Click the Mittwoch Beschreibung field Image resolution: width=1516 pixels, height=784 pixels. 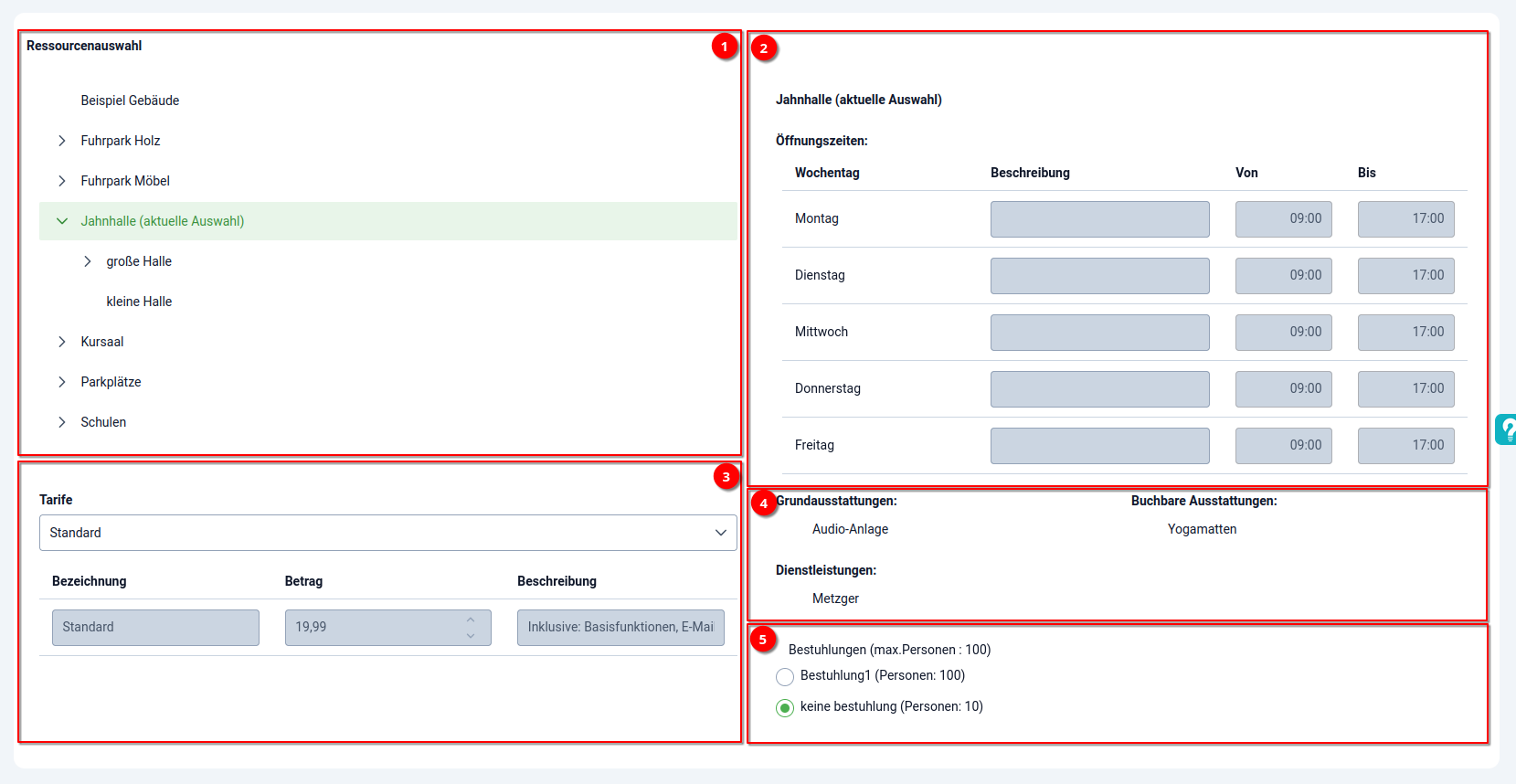tap(1099, 333)
